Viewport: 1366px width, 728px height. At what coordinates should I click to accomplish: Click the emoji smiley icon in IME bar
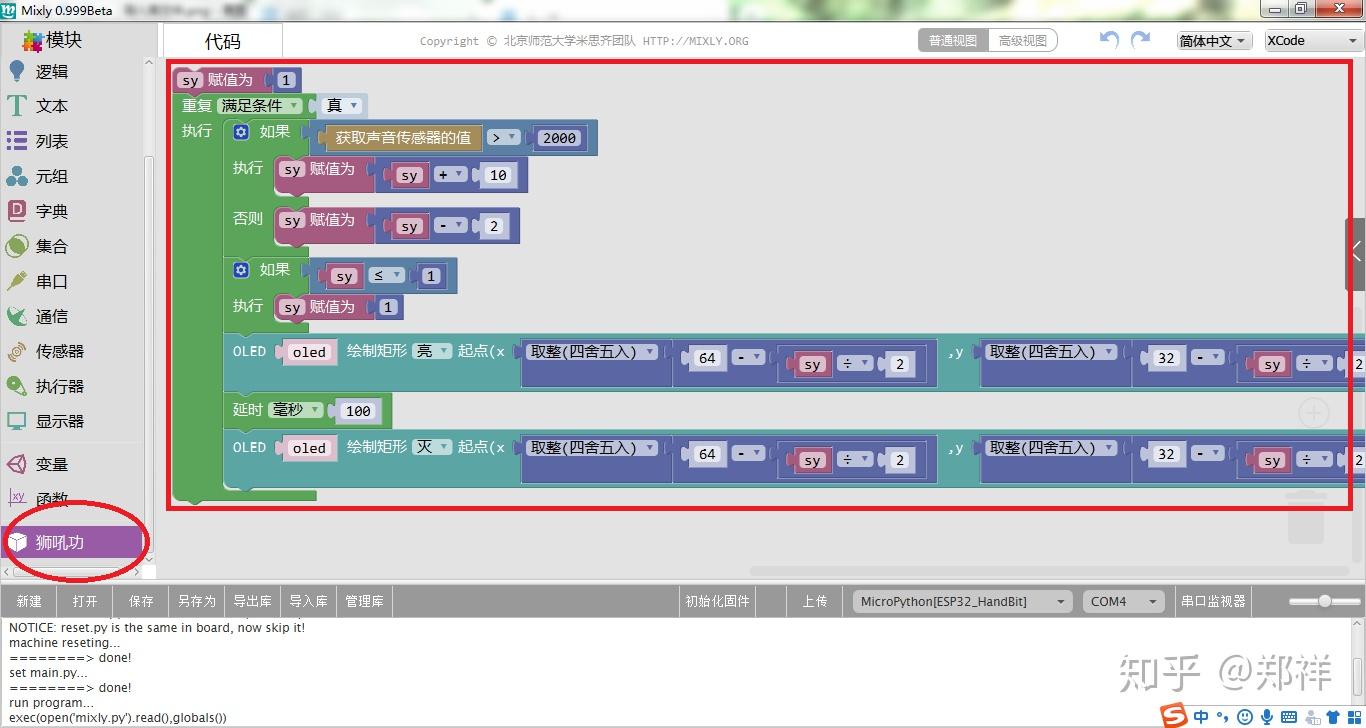[1244, 717]
